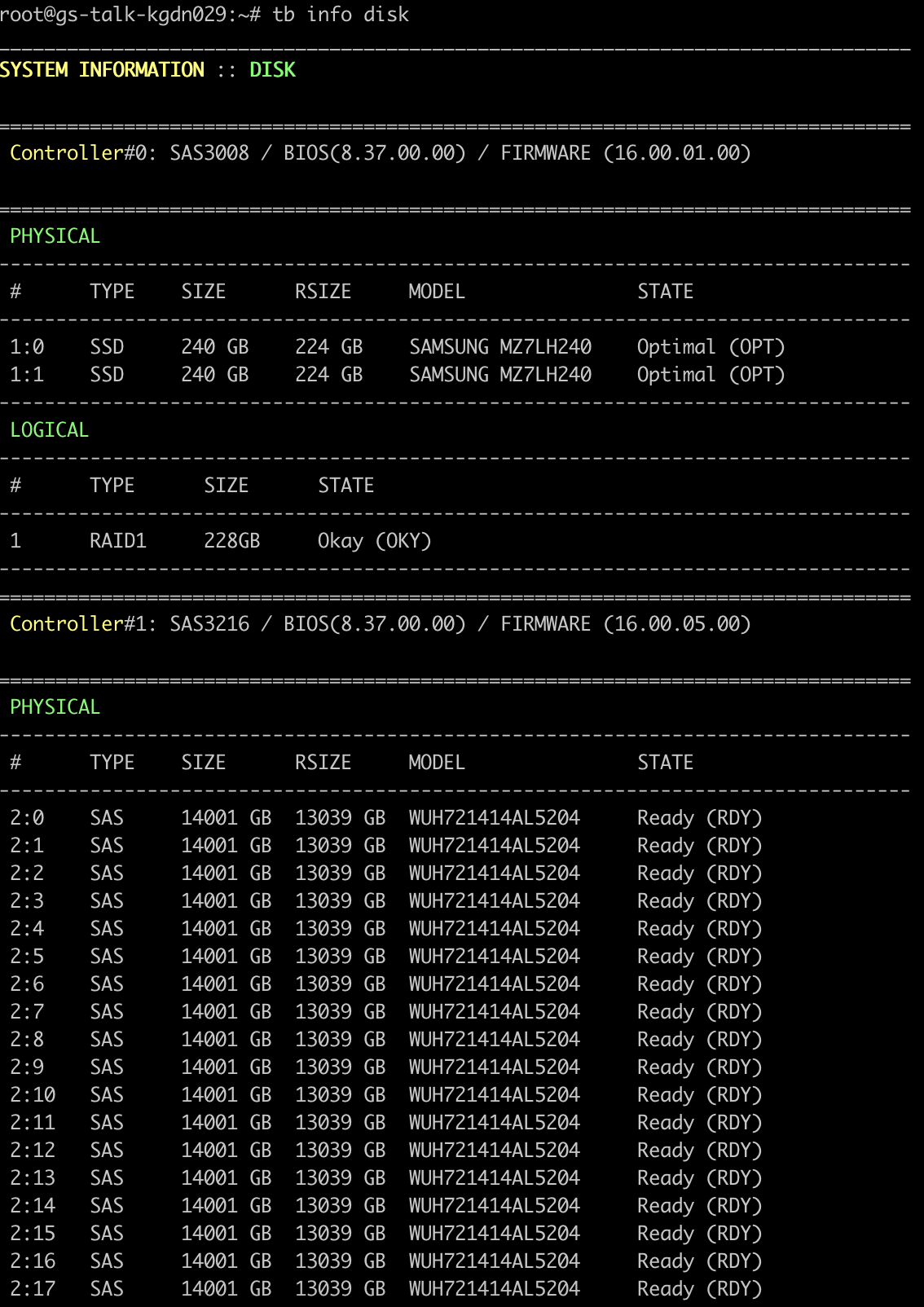The image size is (924, 1307).
Task: Select the "SYSTEM INFORMATION" heading text
Action: pyautogui.click(x=102, y=70)
